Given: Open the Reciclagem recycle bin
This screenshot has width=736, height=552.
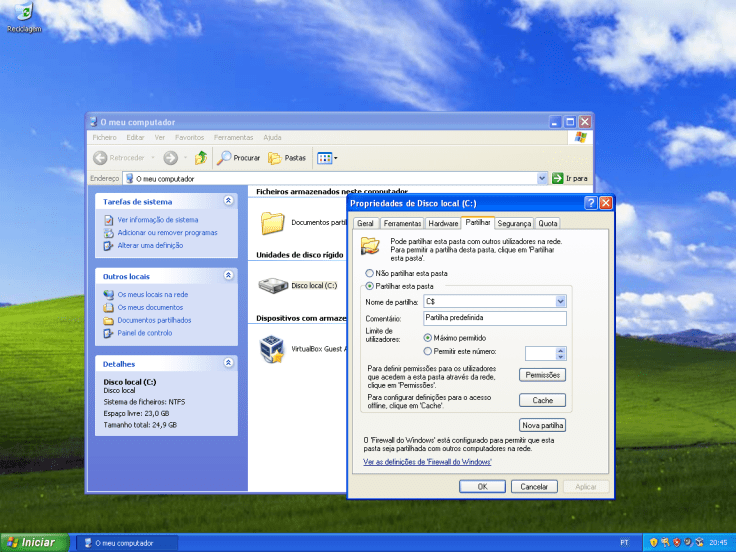Looking at the screenshot, I should pyautogui.click(x=22, y=14).
